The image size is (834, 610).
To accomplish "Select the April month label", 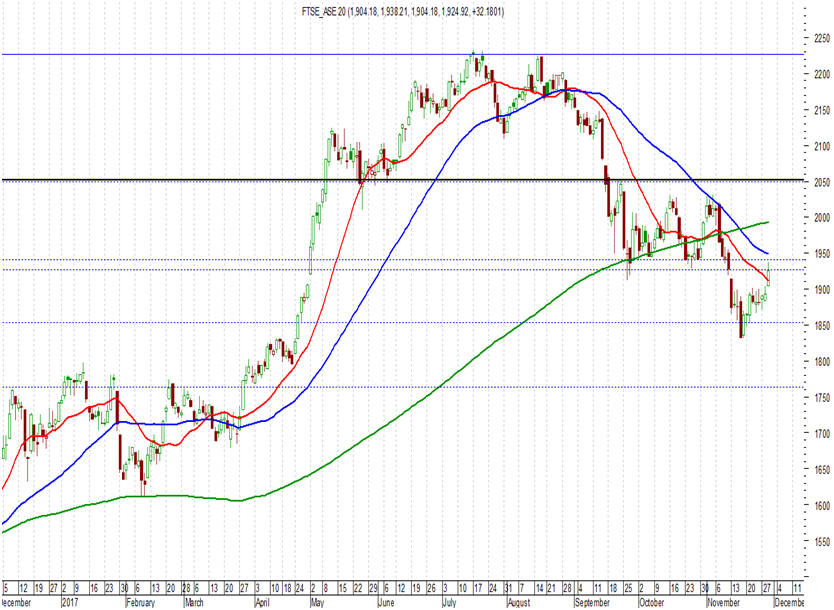I will [x=262, y=603].
